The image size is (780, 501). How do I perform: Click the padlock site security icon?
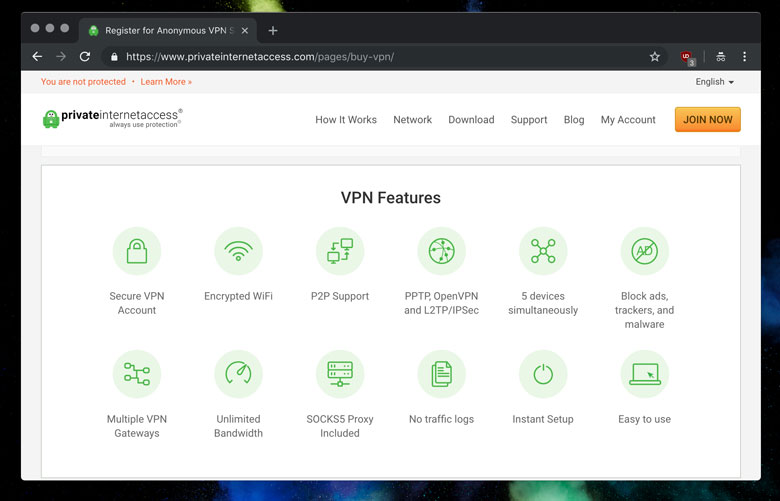[114, 57]
